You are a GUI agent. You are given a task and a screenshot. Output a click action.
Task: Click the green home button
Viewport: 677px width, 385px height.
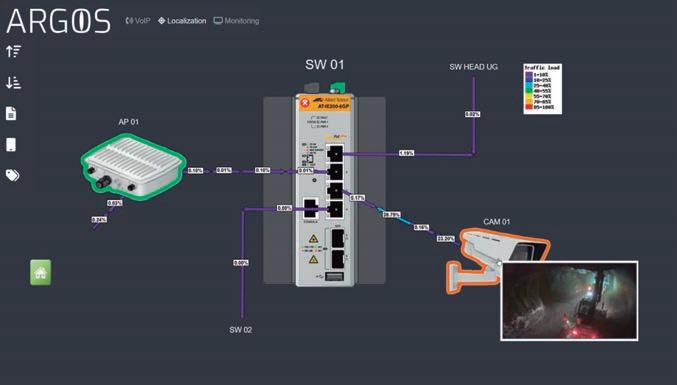[x=41, y=272]
